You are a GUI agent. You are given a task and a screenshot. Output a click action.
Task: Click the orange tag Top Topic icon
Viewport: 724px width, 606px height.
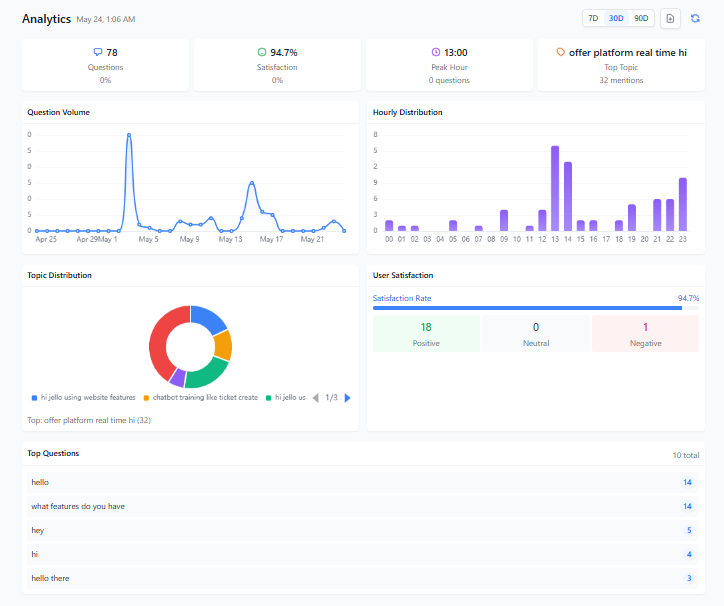point(560,52)
